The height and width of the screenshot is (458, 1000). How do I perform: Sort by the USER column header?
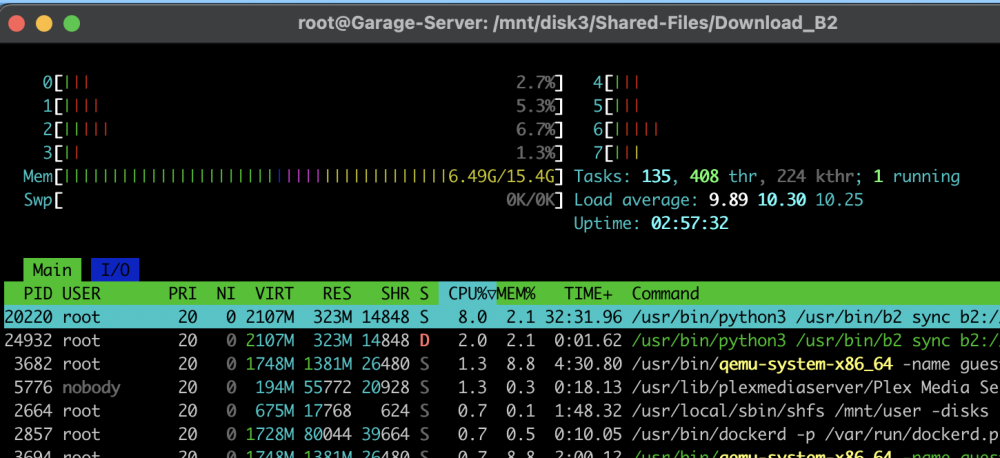[82, 293]
